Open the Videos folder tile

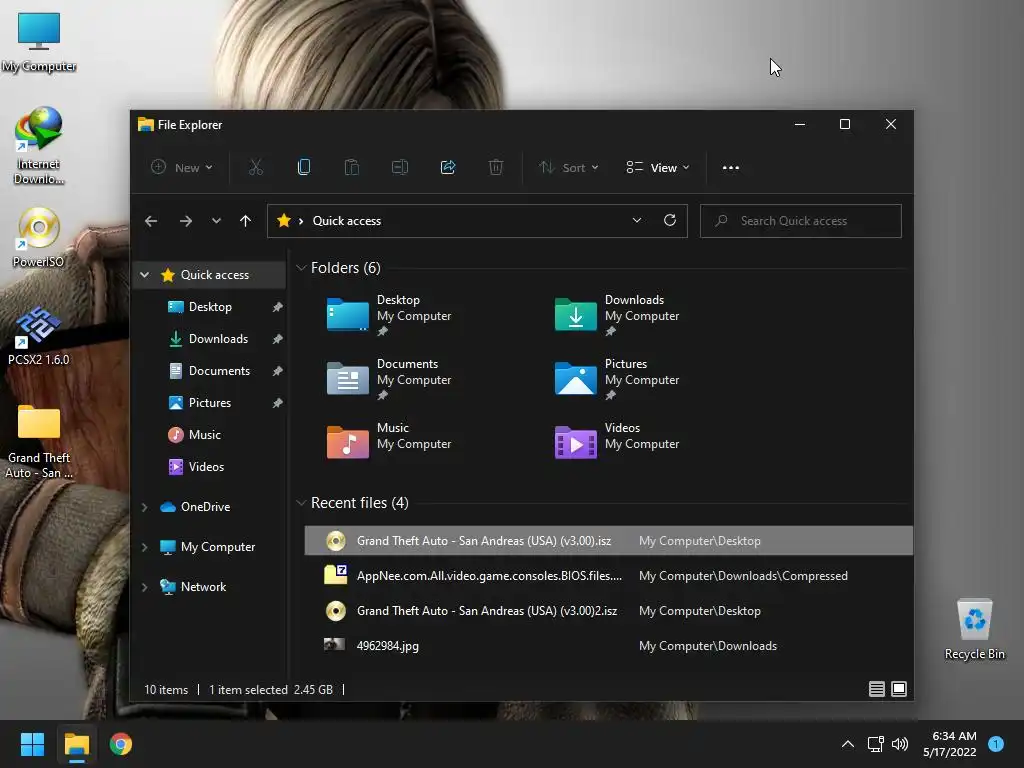(x=618, y=442)
